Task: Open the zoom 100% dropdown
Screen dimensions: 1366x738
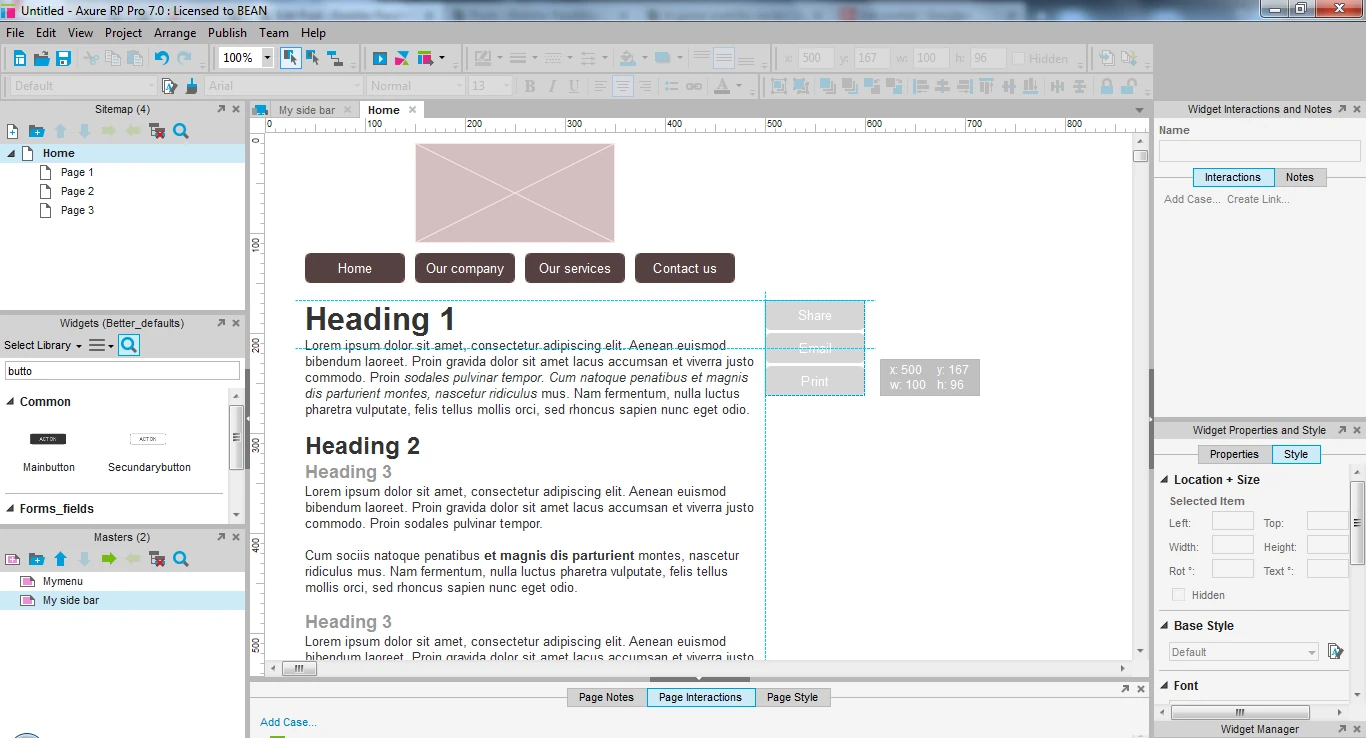Action: (x=267, y=58)
